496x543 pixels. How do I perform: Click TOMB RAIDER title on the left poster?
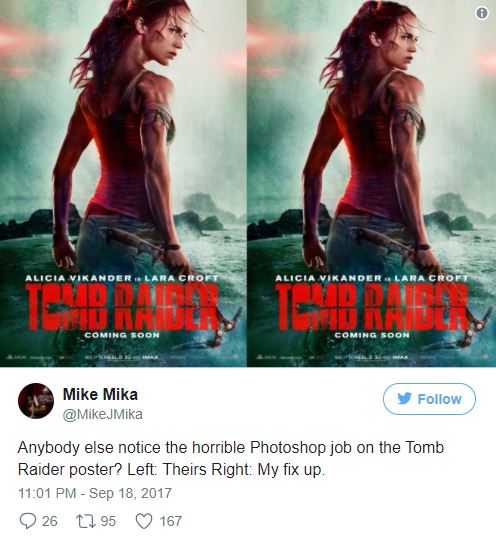coord(122,306)
